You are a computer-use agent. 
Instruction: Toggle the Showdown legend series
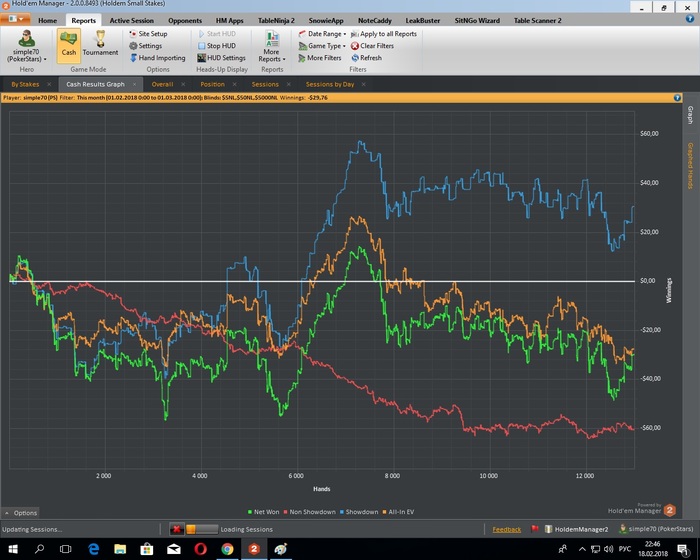[359, 512]
